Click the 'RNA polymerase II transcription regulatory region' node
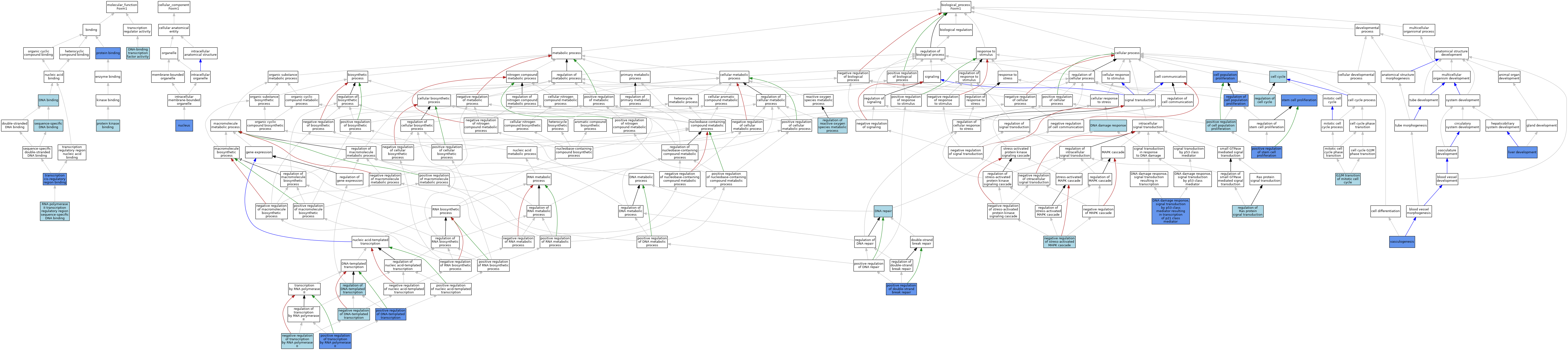 tap(55, 211)
